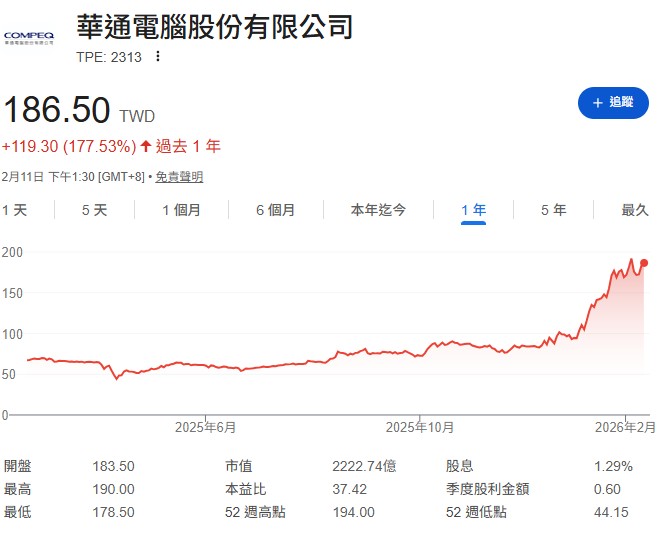Click the TPE: 2313 ticker label
The image size is (657, 537).
pos(109,57)
